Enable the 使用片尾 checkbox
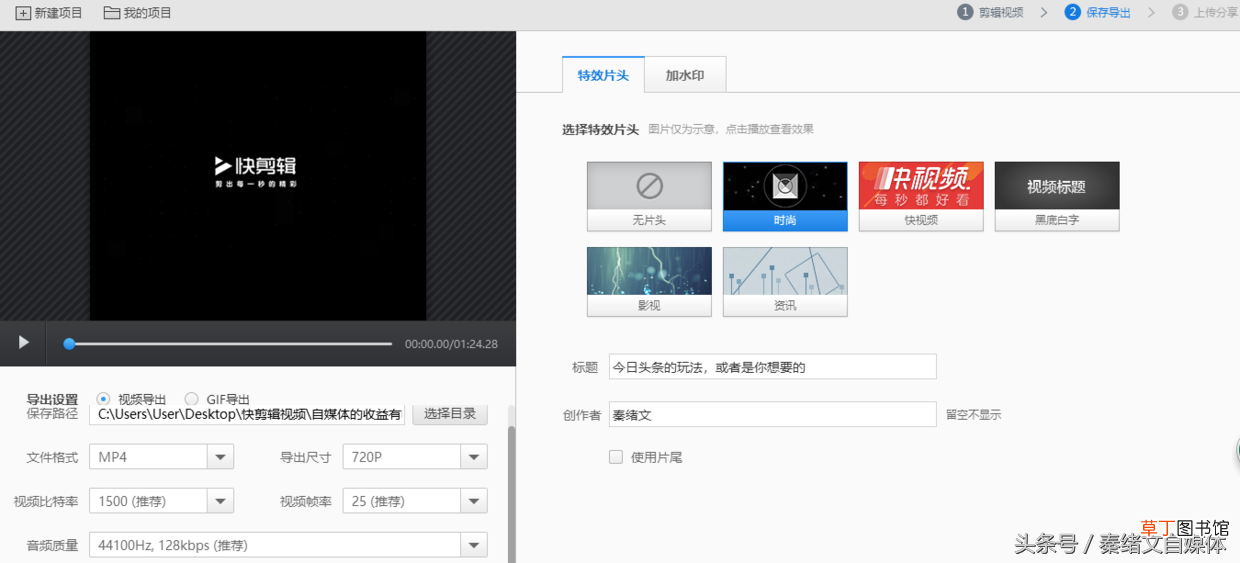 click(x=616, y=457)
